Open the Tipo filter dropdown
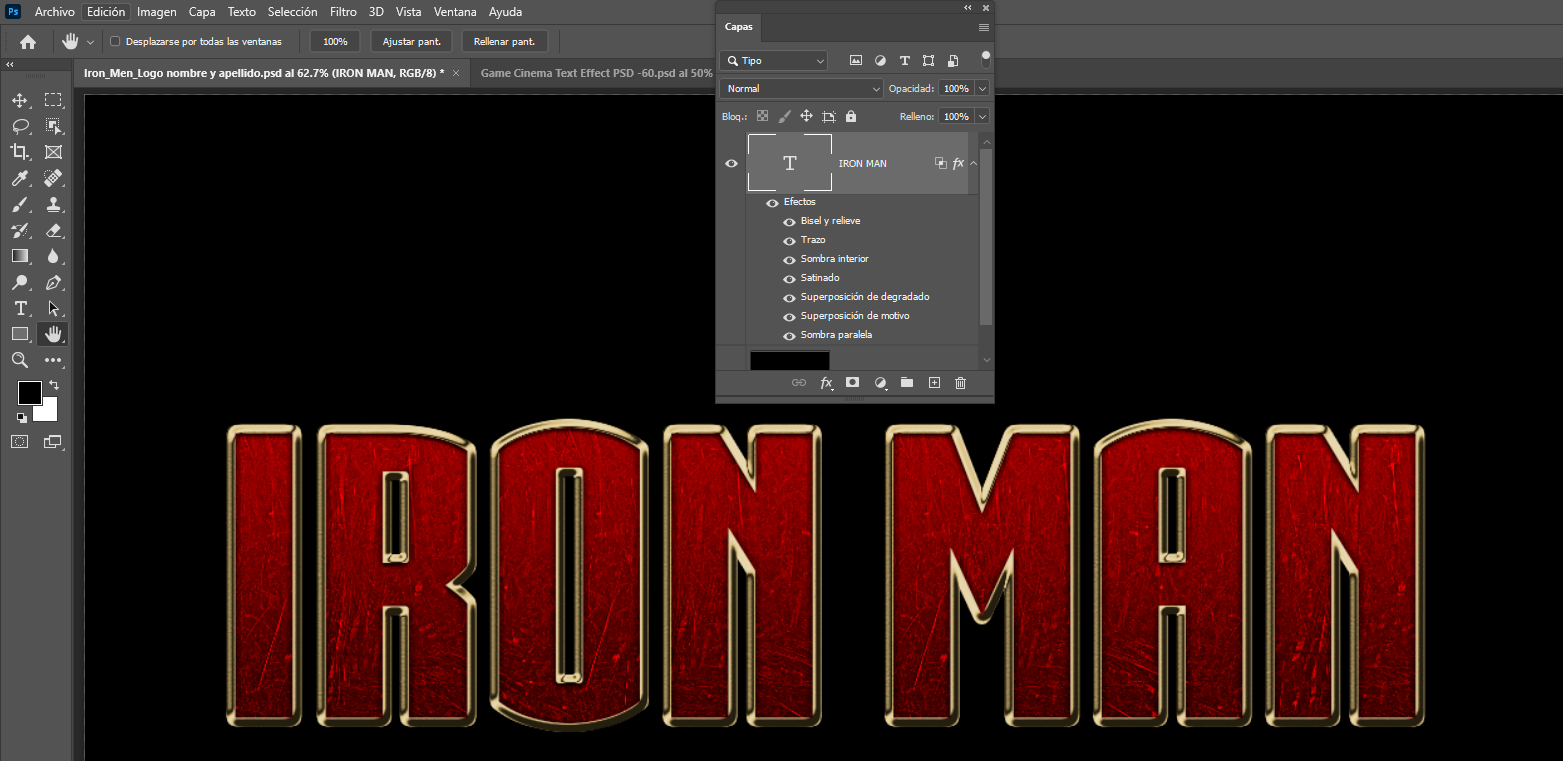The image size is (1563, 761). tap(773, 61)
